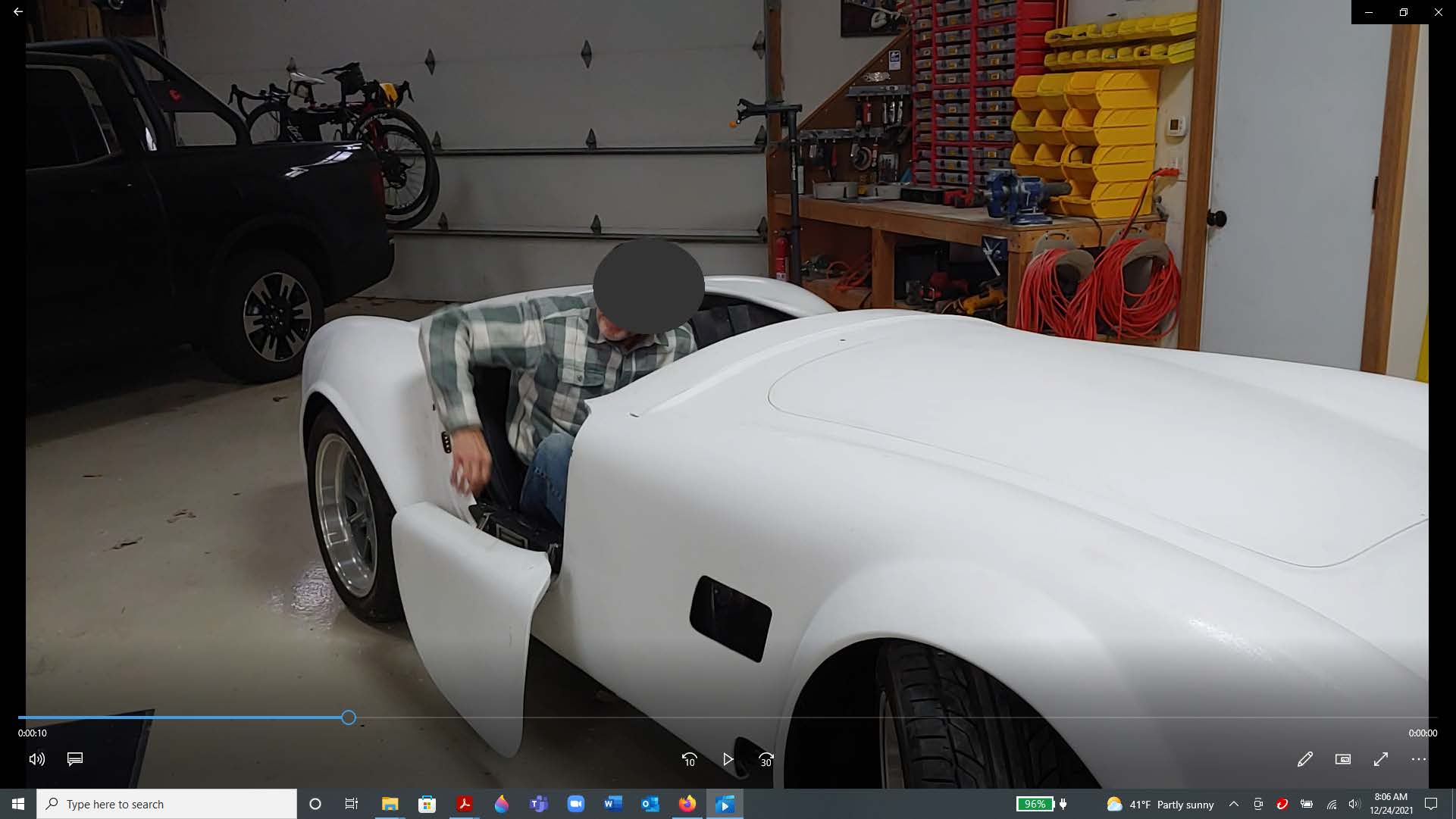Image resolution: width=1456 pixels, height=819 pixels.
Task: Play the video
Action: 728,759
